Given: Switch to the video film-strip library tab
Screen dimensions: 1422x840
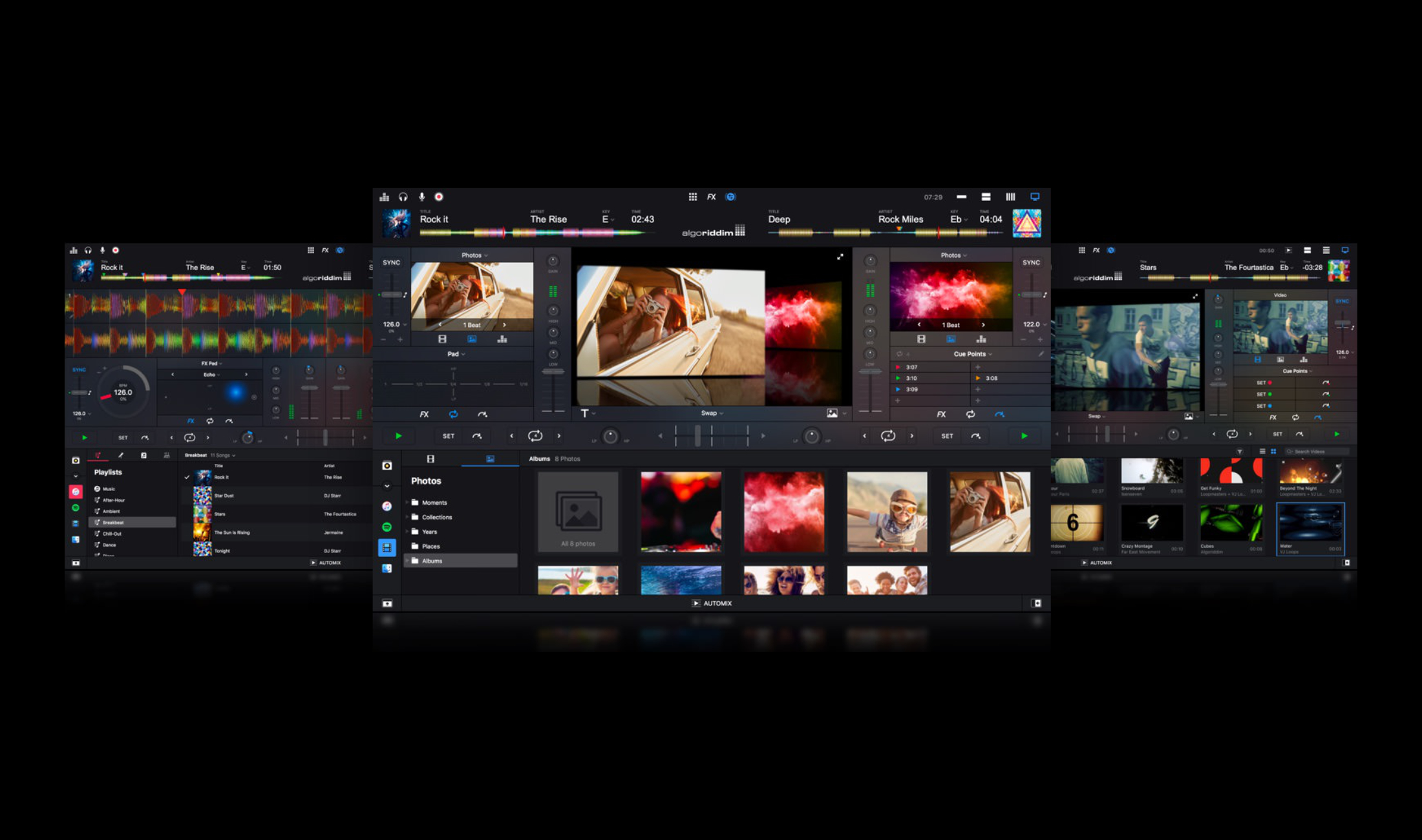Looking at the screenshot, I should click(430, 459).
